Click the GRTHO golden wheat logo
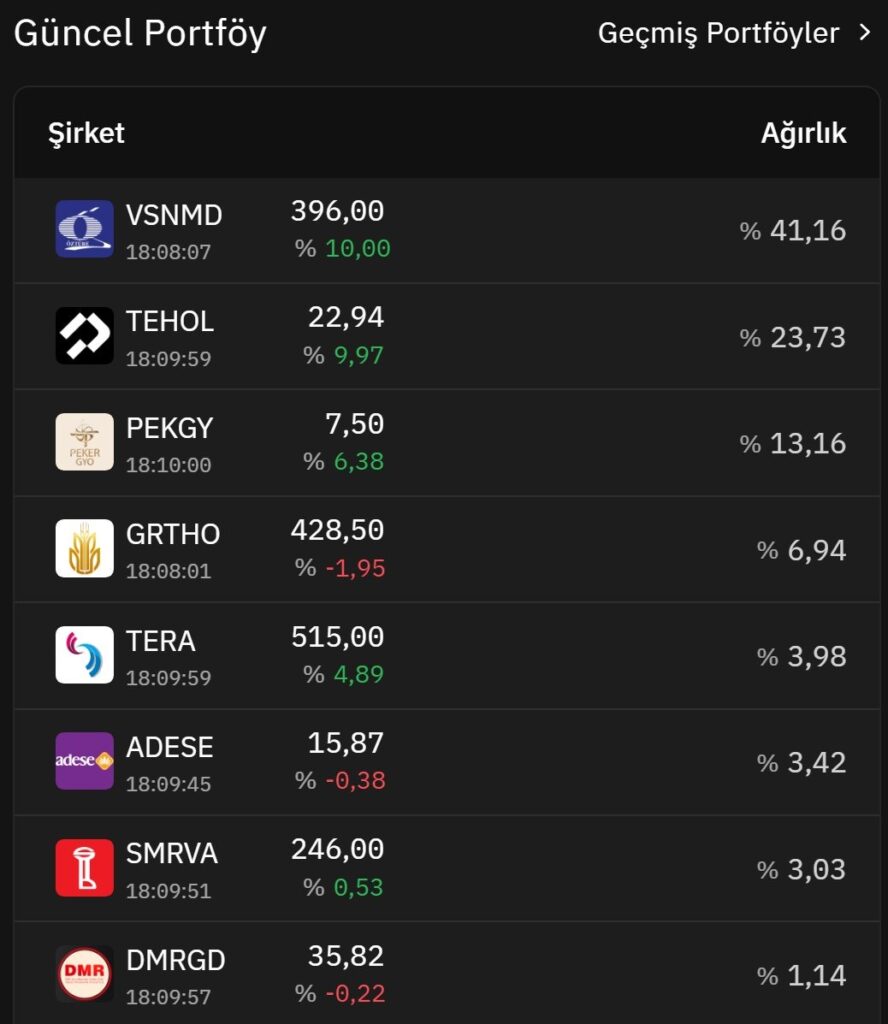Viewport: 888px width, 1024px height. (84, 548)
